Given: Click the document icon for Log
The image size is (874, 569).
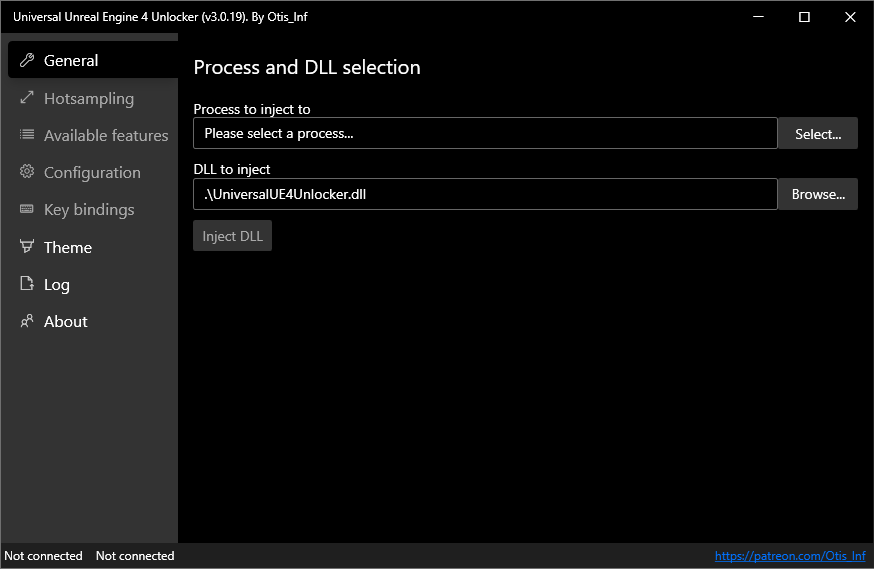Looking at the screenshot, I should (x=27, y=284).
